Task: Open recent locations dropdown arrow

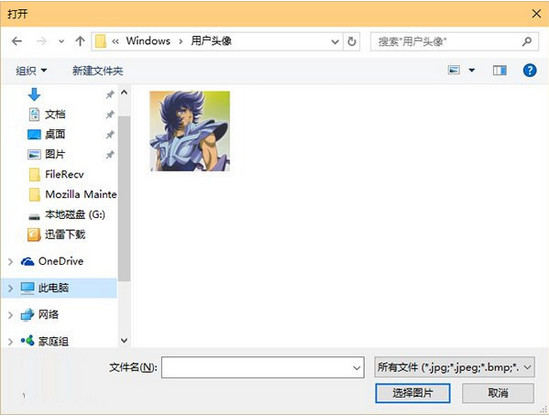Action: (61, 42)
